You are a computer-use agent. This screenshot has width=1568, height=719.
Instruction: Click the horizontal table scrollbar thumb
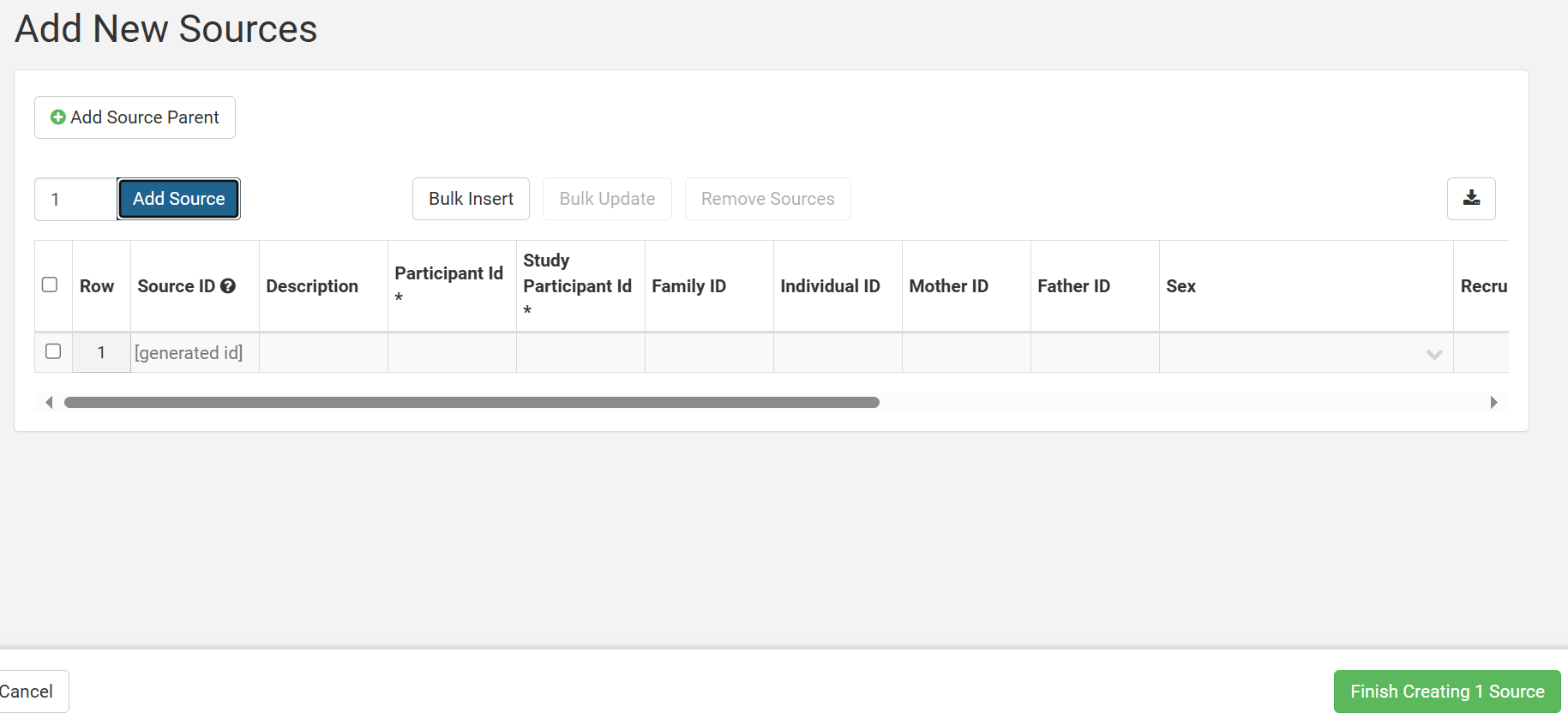click(472, 402)
